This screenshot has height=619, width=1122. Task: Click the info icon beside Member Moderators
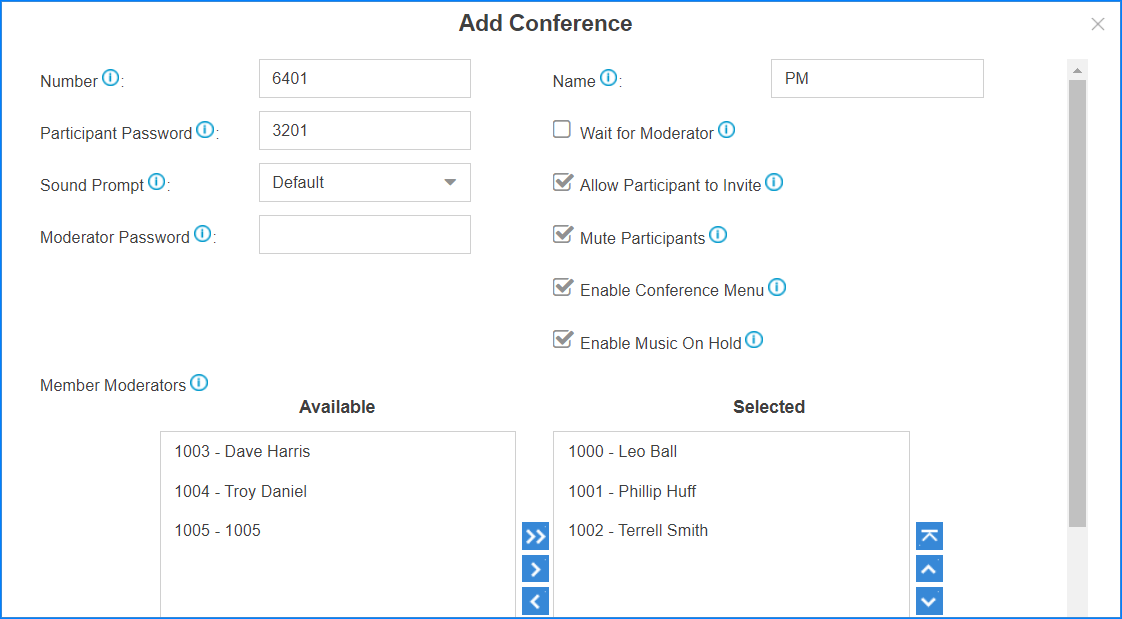[x=199, y=382]
